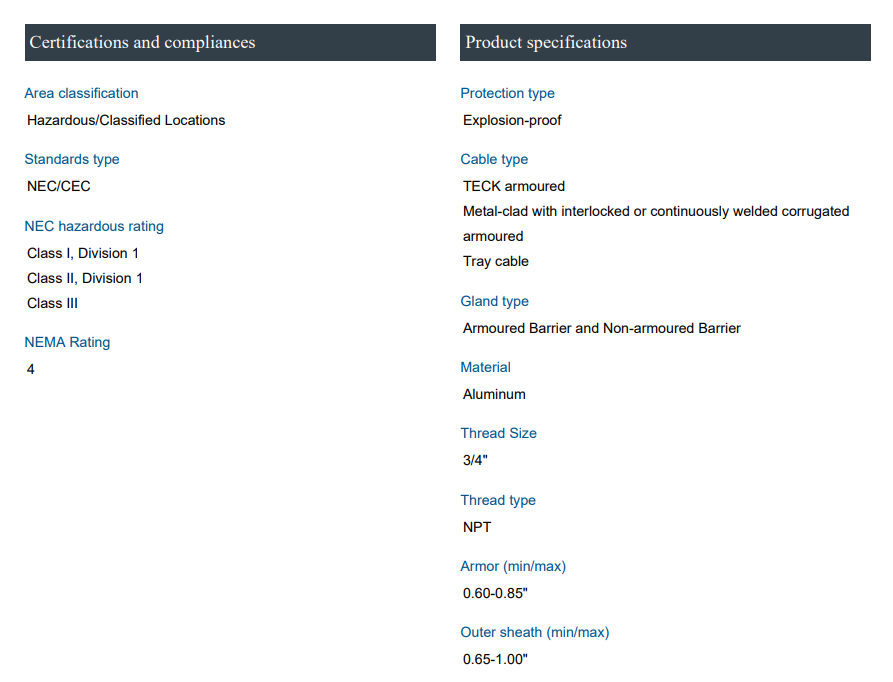Screen dimensions: 893x682
Task: Click the Gland type label
Action: click(494, 301)
